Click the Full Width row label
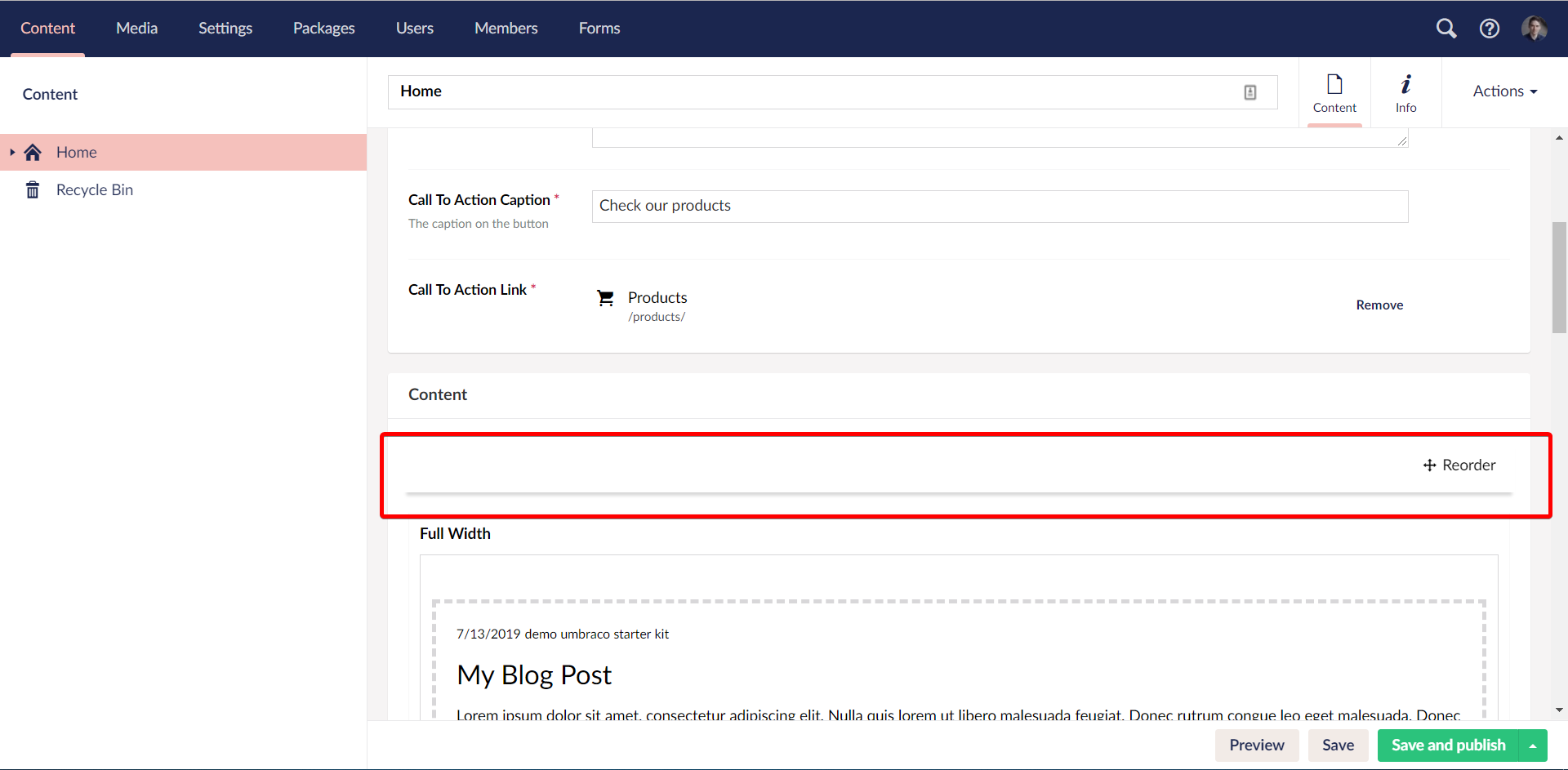The width and height of the screenshot is (1568, 770). click(455, 534)
